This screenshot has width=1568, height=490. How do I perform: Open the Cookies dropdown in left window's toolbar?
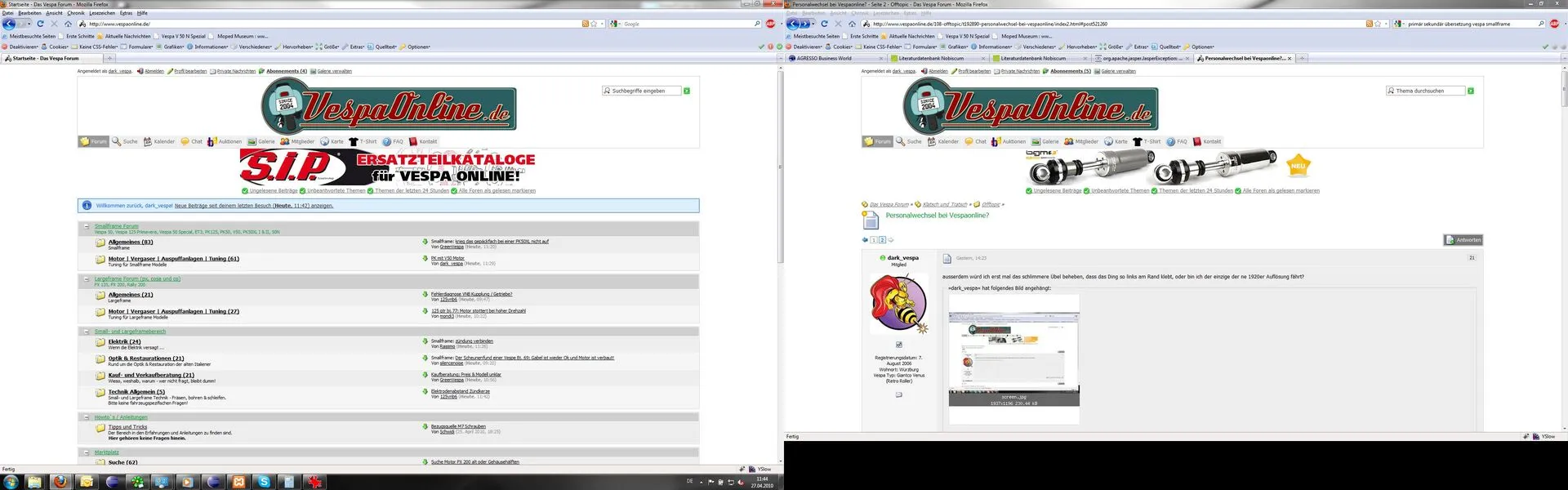(x=56, y=47)
